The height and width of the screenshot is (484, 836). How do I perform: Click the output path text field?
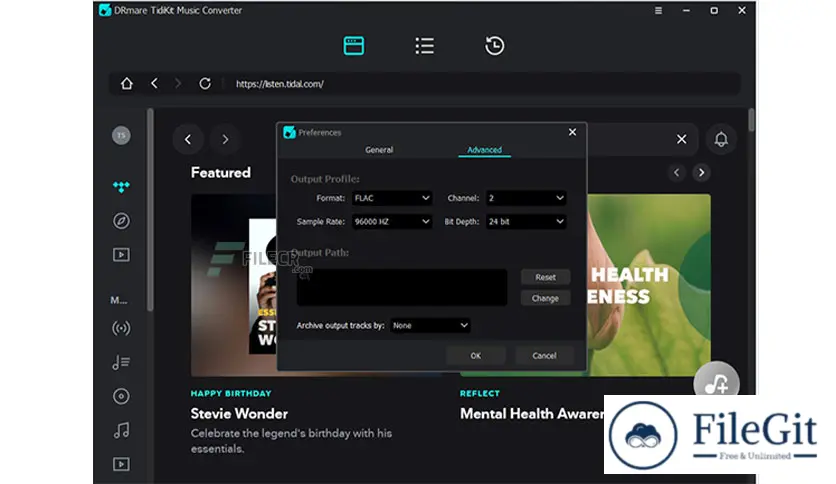402,287
